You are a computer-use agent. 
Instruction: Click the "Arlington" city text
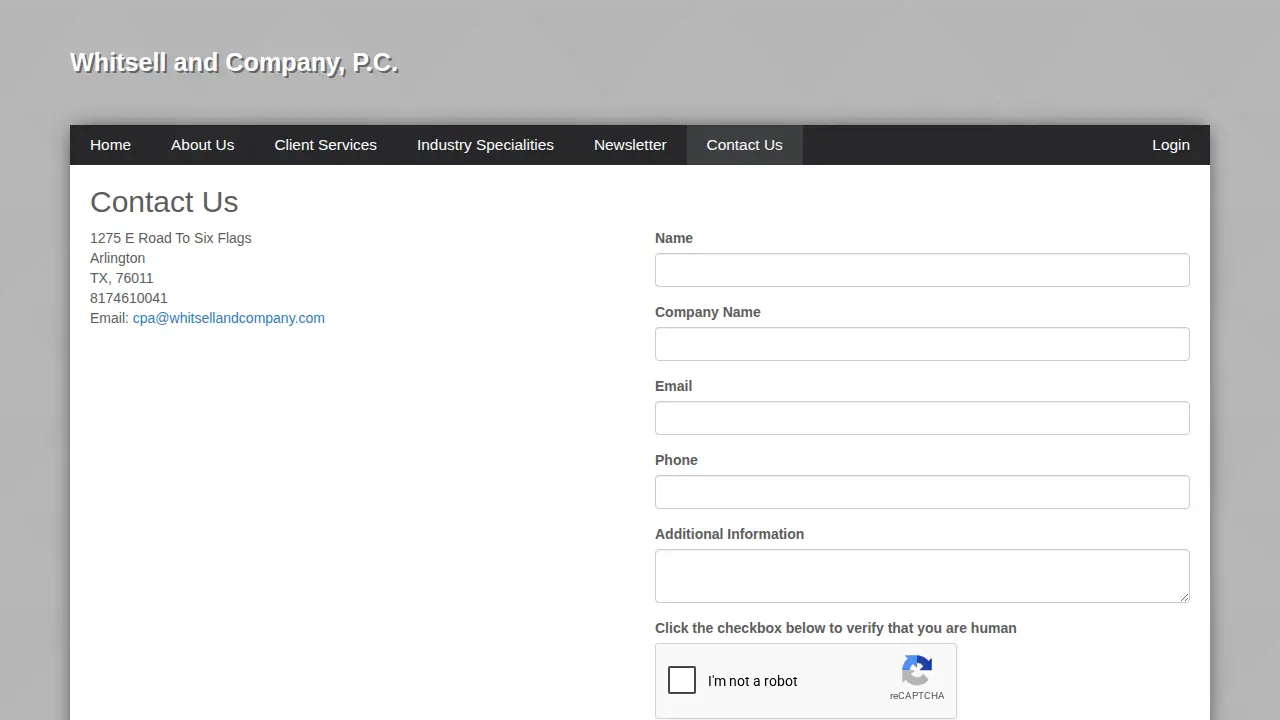pos(118,258)
